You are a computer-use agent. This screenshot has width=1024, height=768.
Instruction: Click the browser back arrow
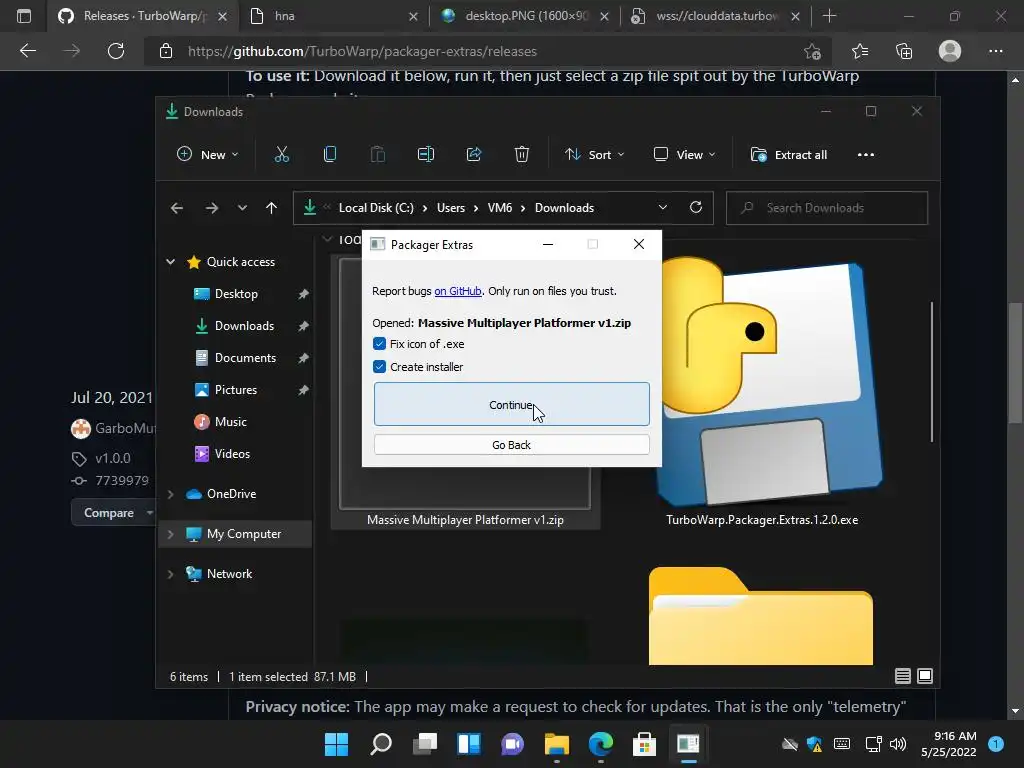pos(27,51)
